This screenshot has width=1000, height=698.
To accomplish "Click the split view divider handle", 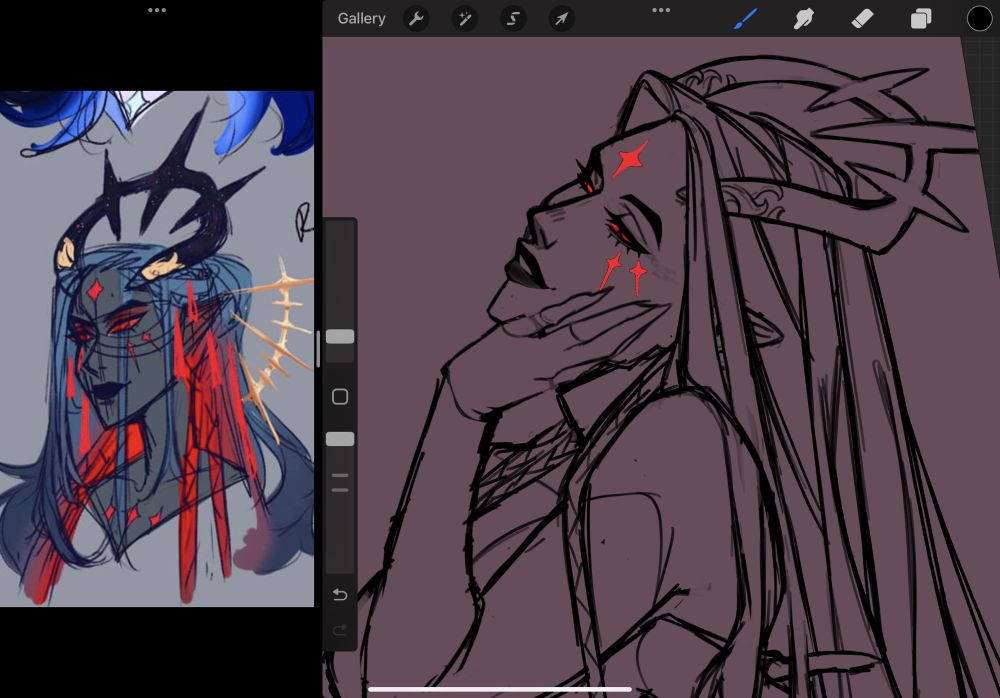I will point(318,349).
